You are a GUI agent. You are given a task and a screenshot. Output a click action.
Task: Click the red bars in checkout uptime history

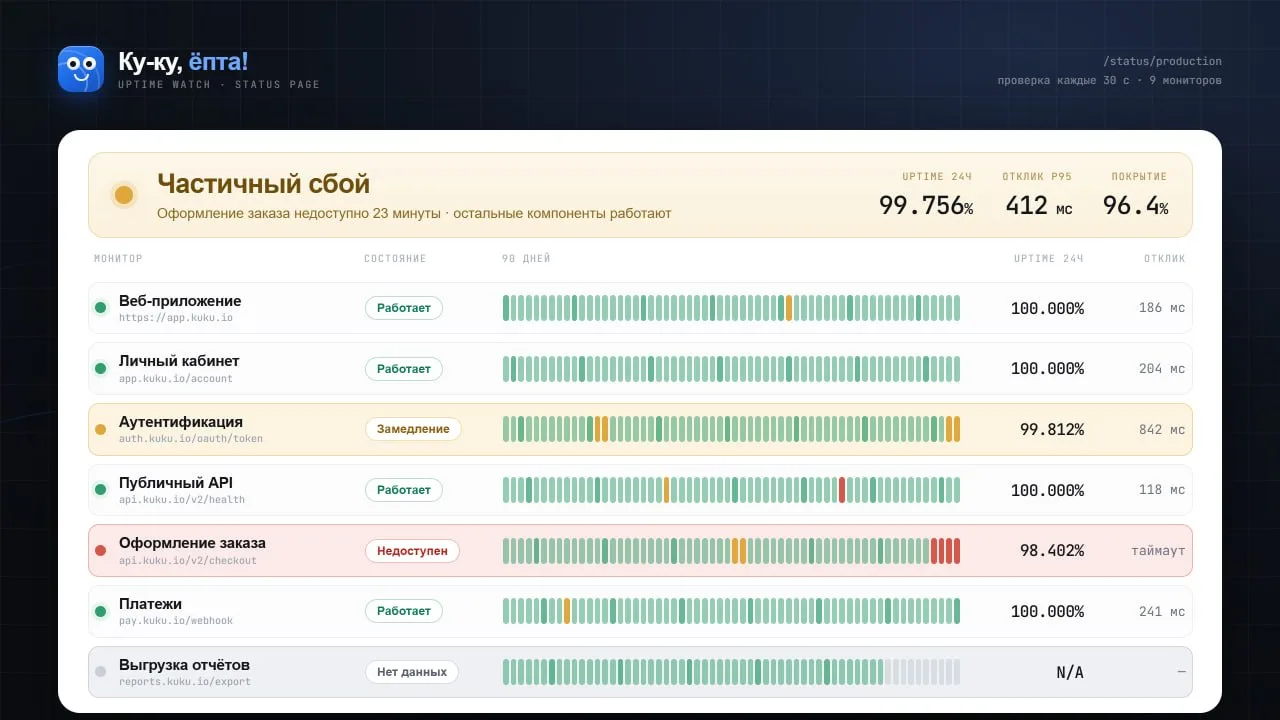click(945, 551)
